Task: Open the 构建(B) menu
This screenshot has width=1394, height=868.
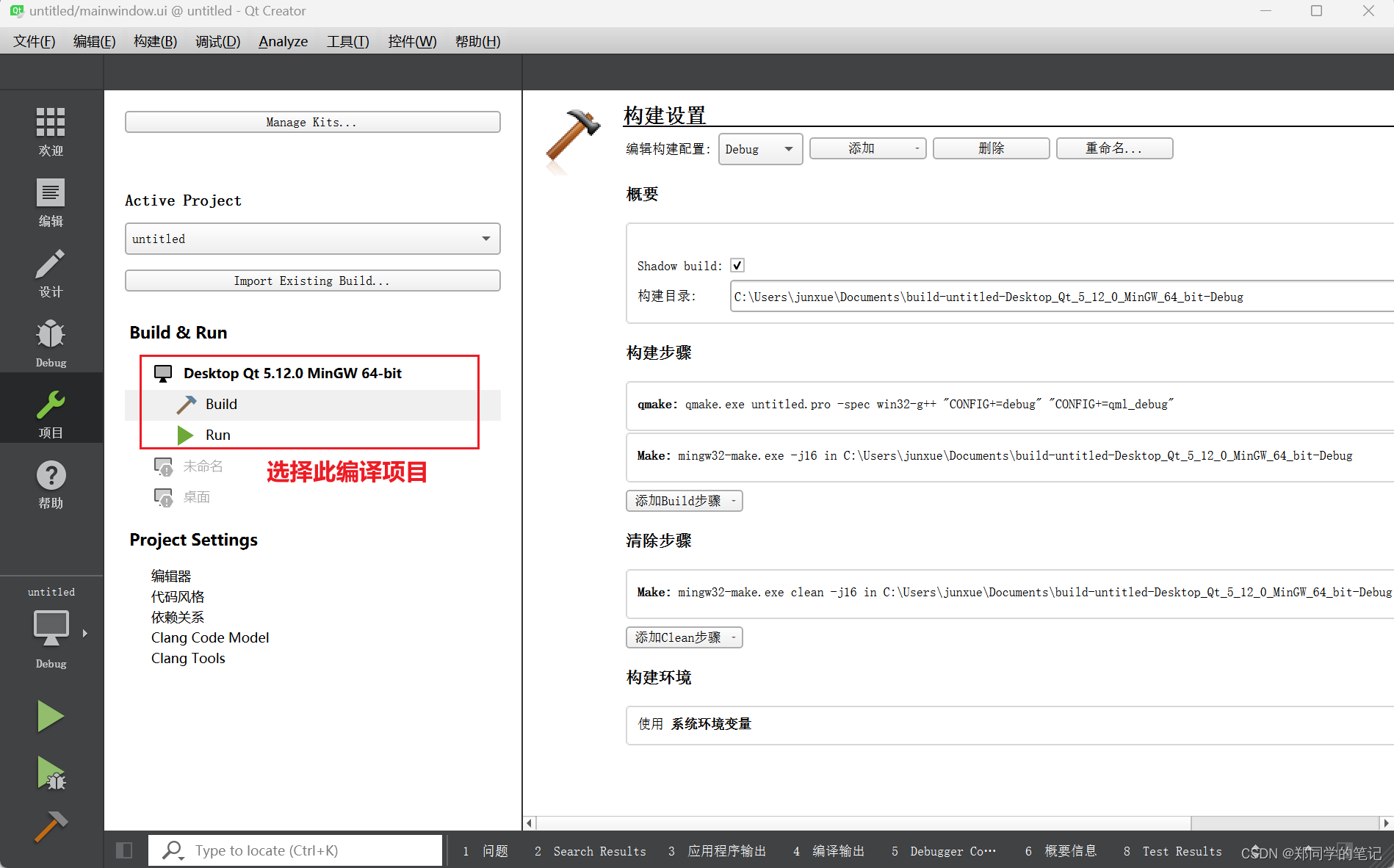Action: tap(155, 41)
